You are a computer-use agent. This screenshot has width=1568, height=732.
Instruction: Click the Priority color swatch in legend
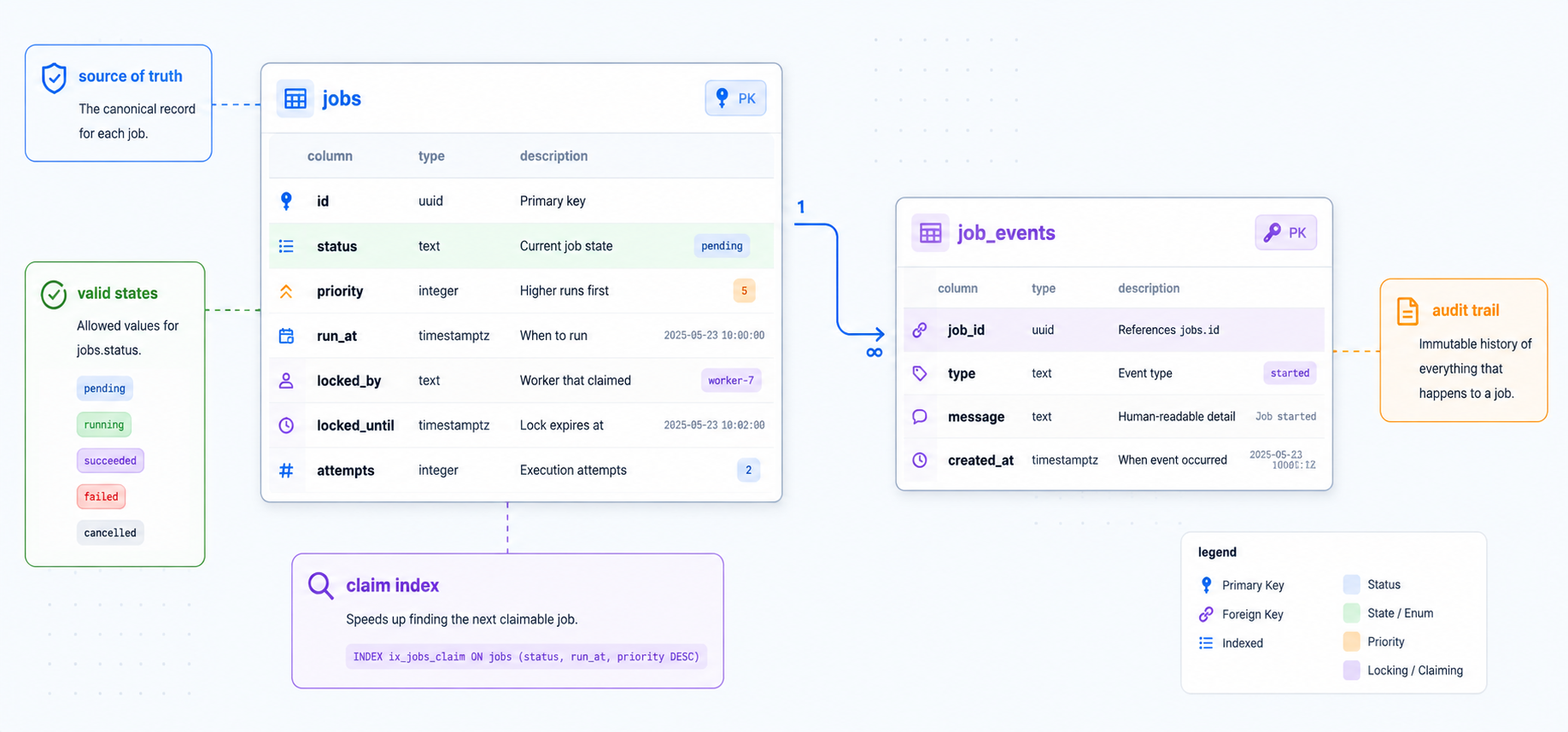(x=1351, y=641)
